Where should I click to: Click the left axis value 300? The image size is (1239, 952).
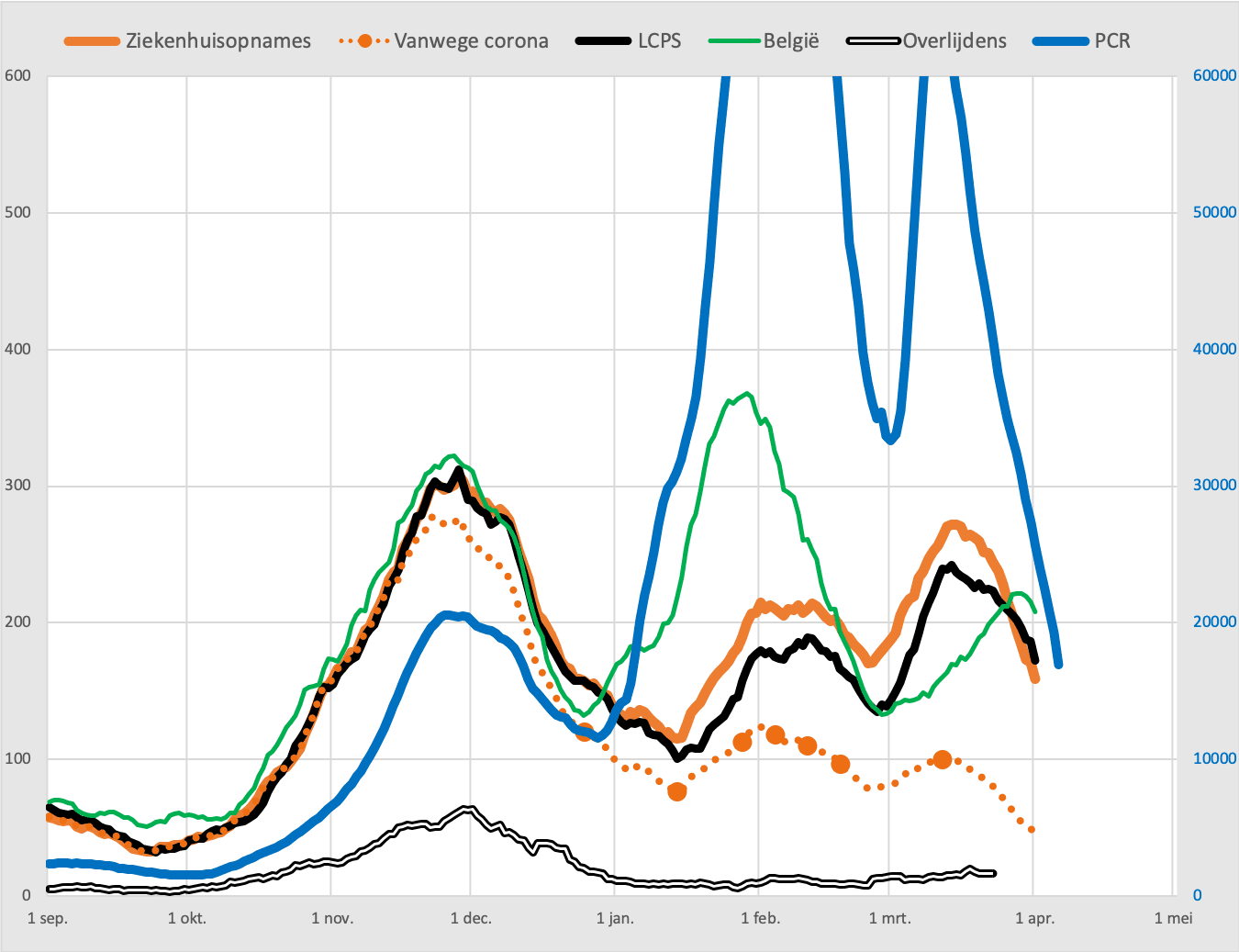coord(17,485)
